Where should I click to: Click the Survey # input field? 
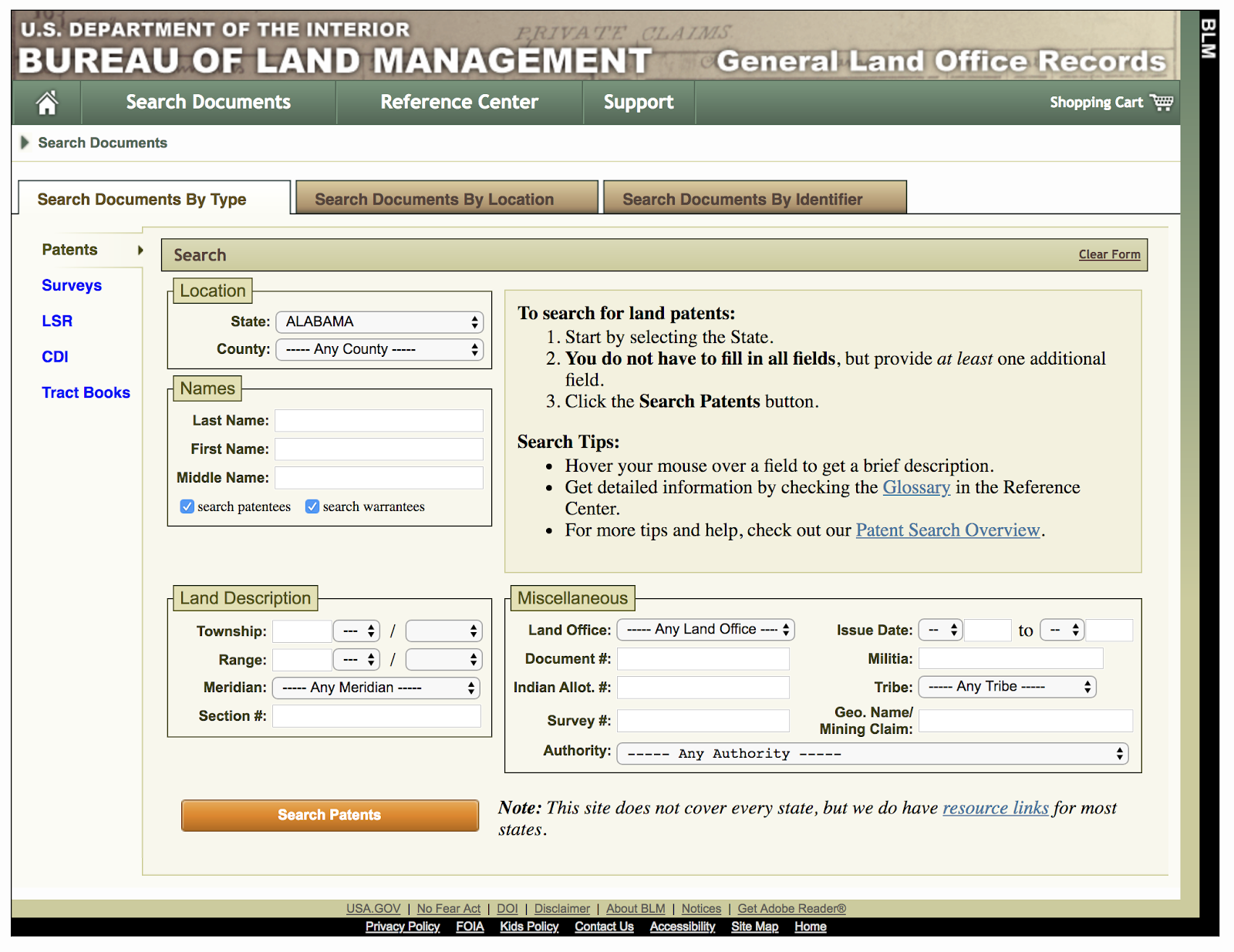(x=703, y=721)
